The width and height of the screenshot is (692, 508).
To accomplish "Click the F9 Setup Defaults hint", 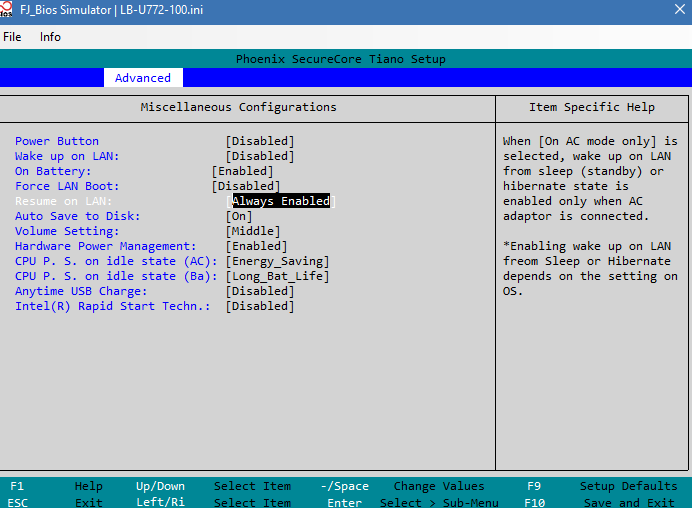I will tap(602, 486).
